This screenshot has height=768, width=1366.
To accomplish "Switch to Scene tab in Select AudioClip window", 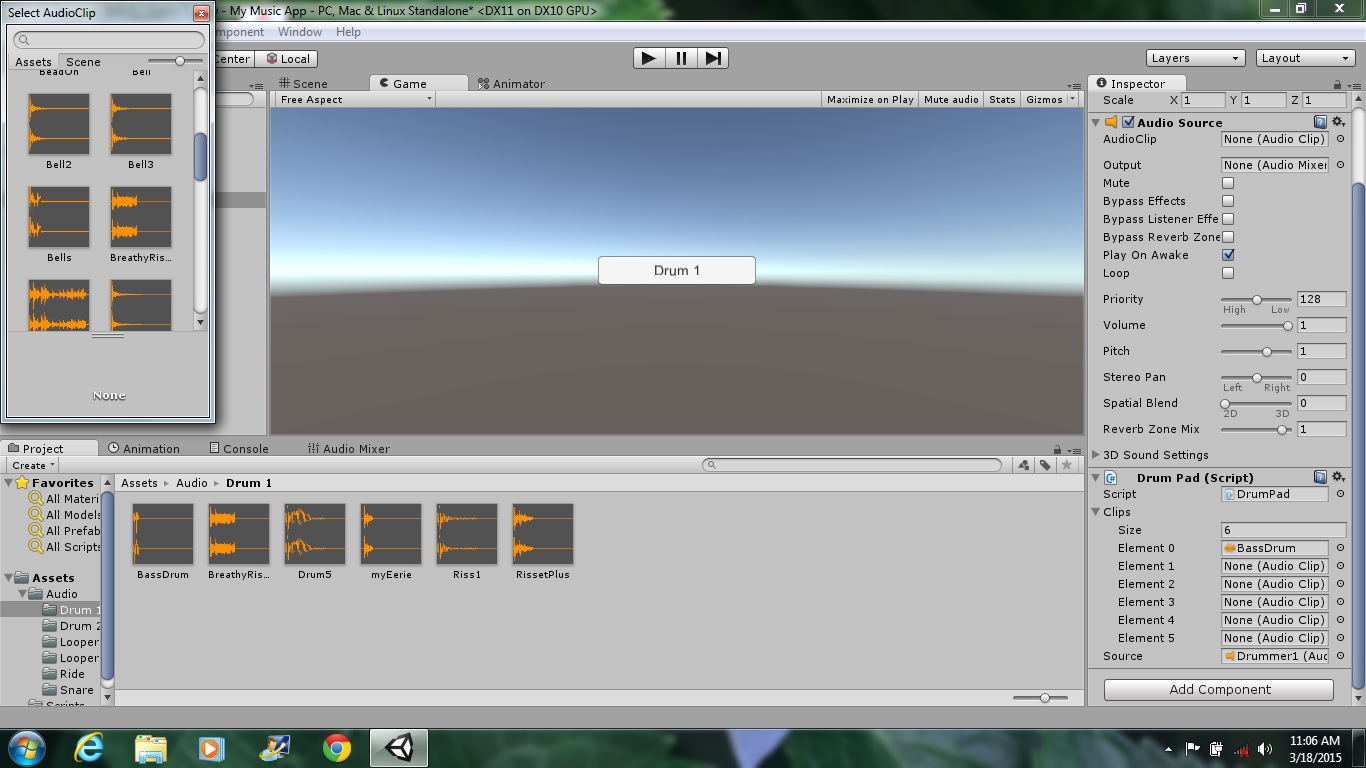I will tap(83, 62).
